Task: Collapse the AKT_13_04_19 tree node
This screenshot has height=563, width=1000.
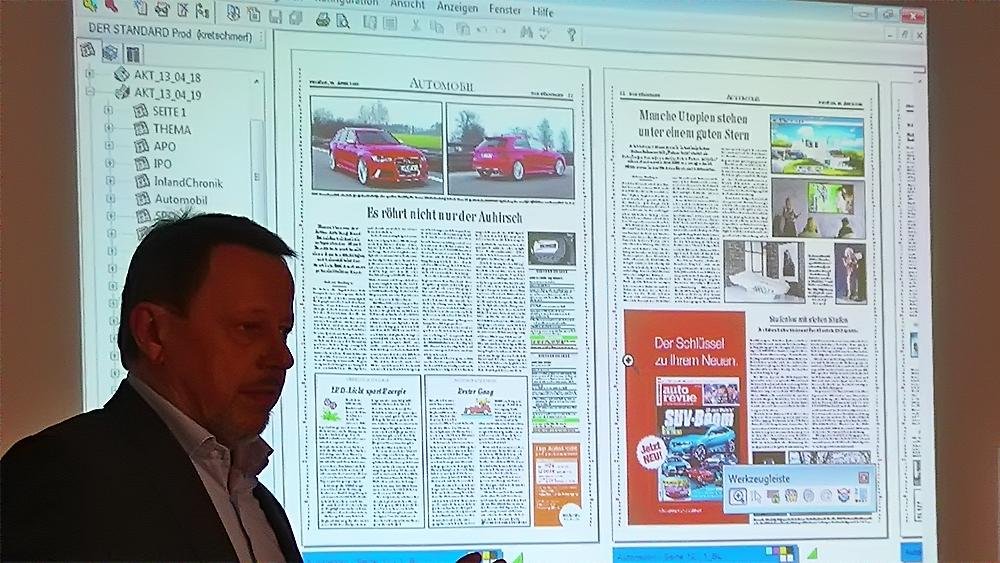Action: (89, 92)
